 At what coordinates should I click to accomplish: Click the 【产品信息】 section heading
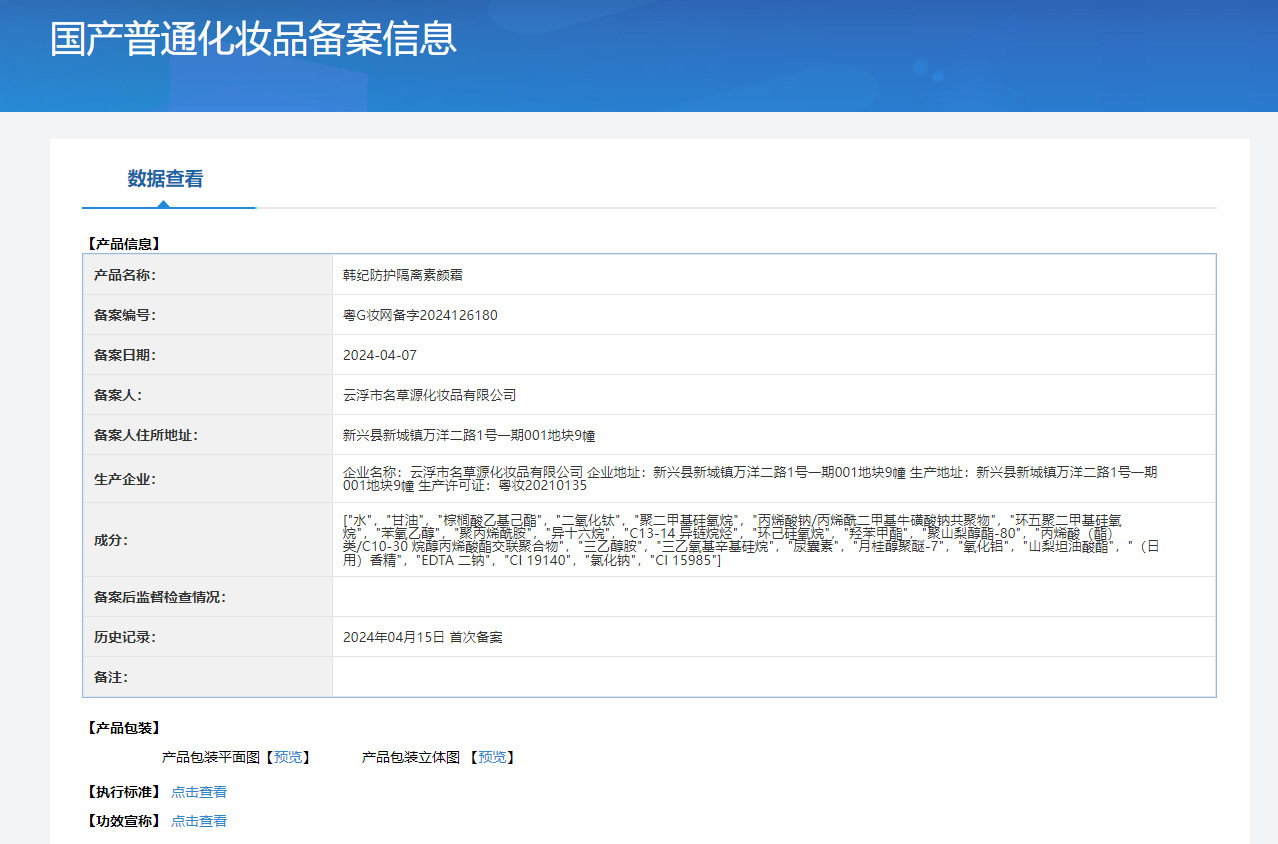coord(123,243)
